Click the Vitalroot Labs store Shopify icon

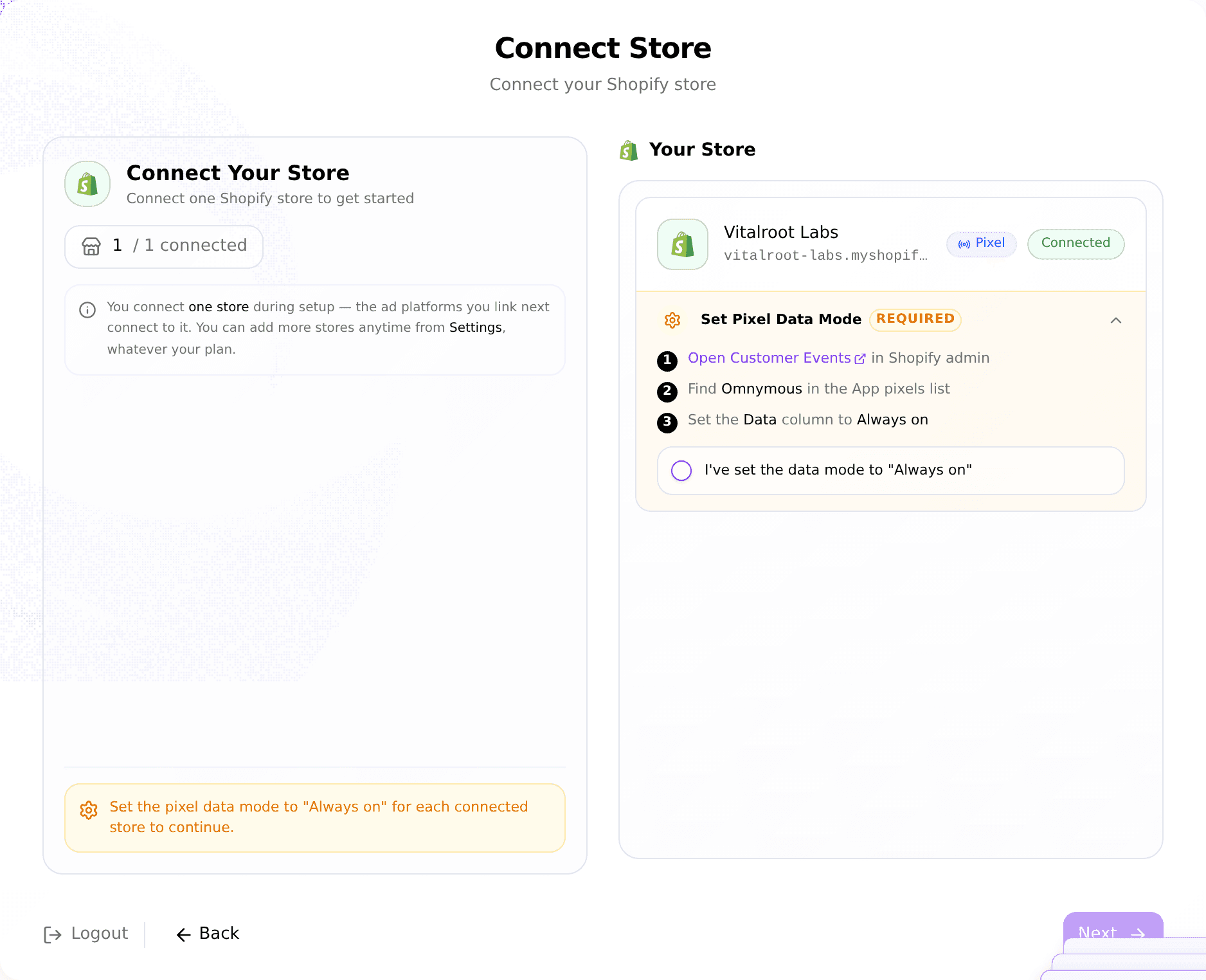(683, 244)
